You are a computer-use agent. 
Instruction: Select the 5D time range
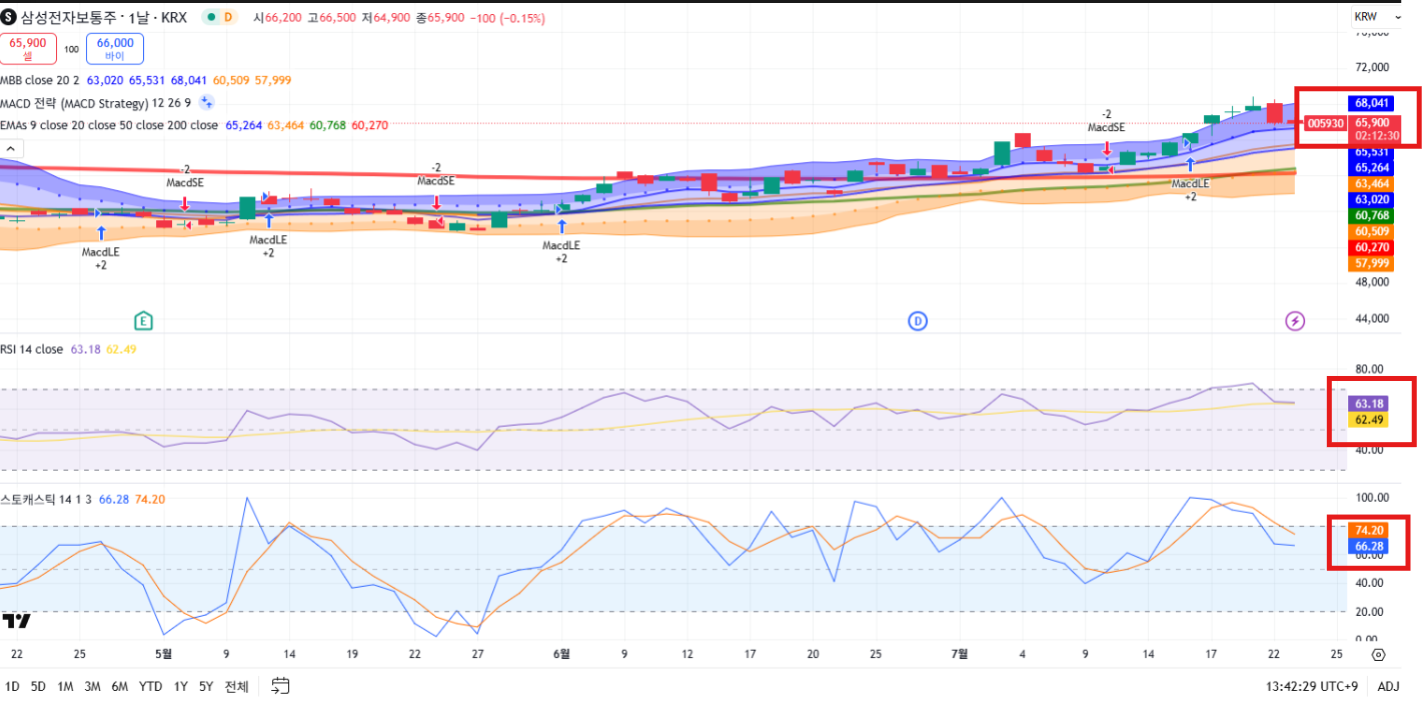click(38, 686)
